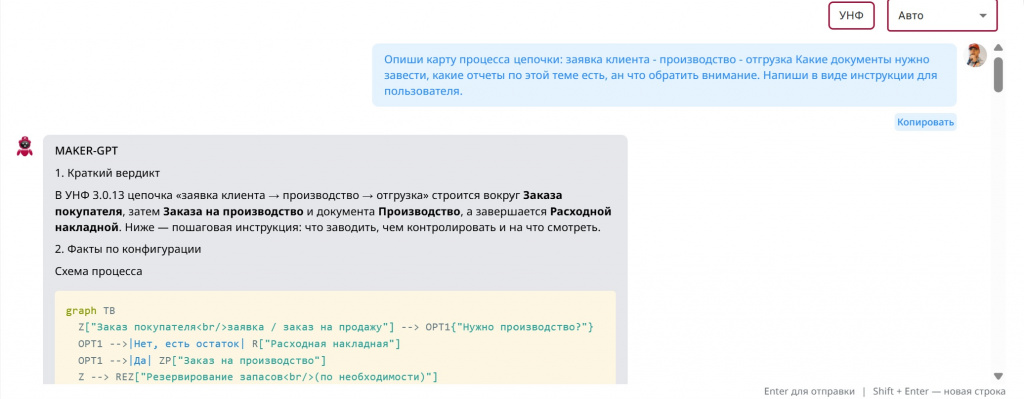The width and height of the screenshot is (1024, 399).
Task: Click the hint Enter для отправки
Action: 809,391
